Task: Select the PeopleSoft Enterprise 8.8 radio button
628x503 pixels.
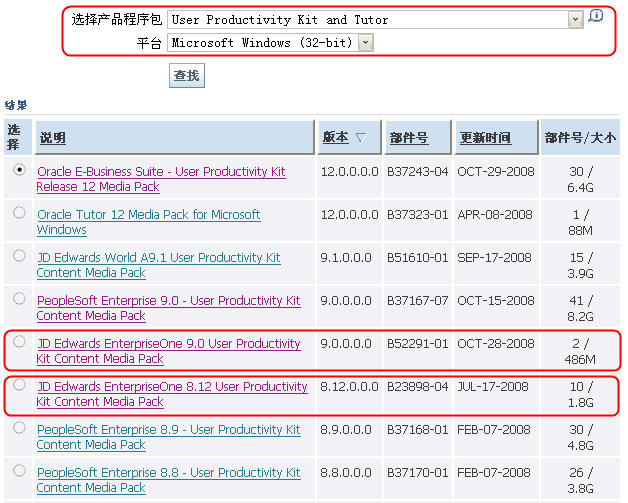Action: 19,471
